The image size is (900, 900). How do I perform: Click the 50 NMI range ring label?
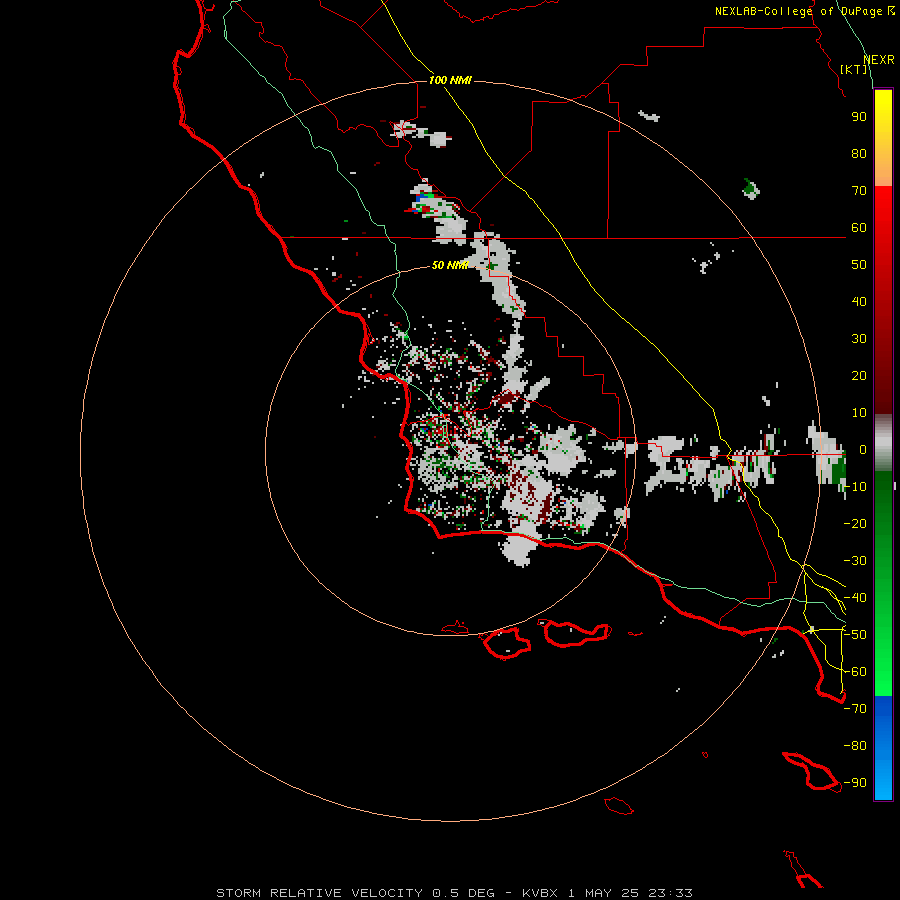pos(450,265)
